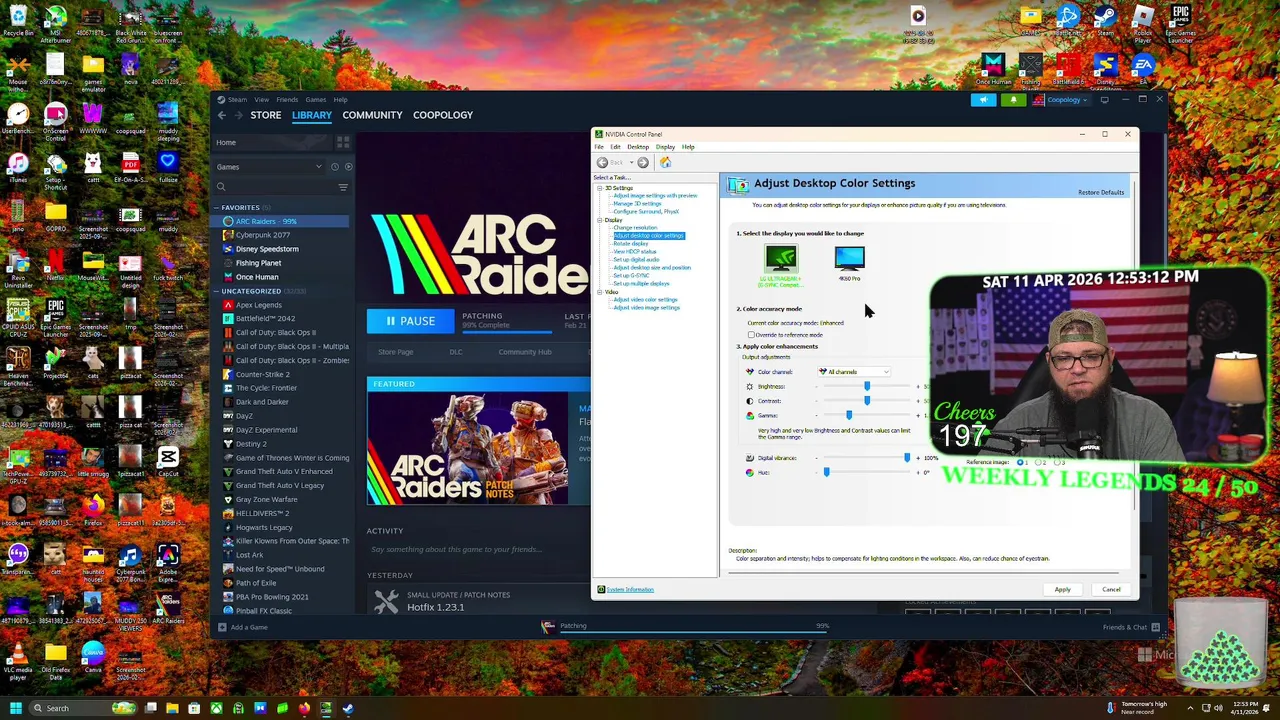Image resolution: width=1280 pixels, height=720 pixels.
Task: Click NVIDIA Control Panel Back arrow
Action: pyautogui.click(x=602, y=162)
